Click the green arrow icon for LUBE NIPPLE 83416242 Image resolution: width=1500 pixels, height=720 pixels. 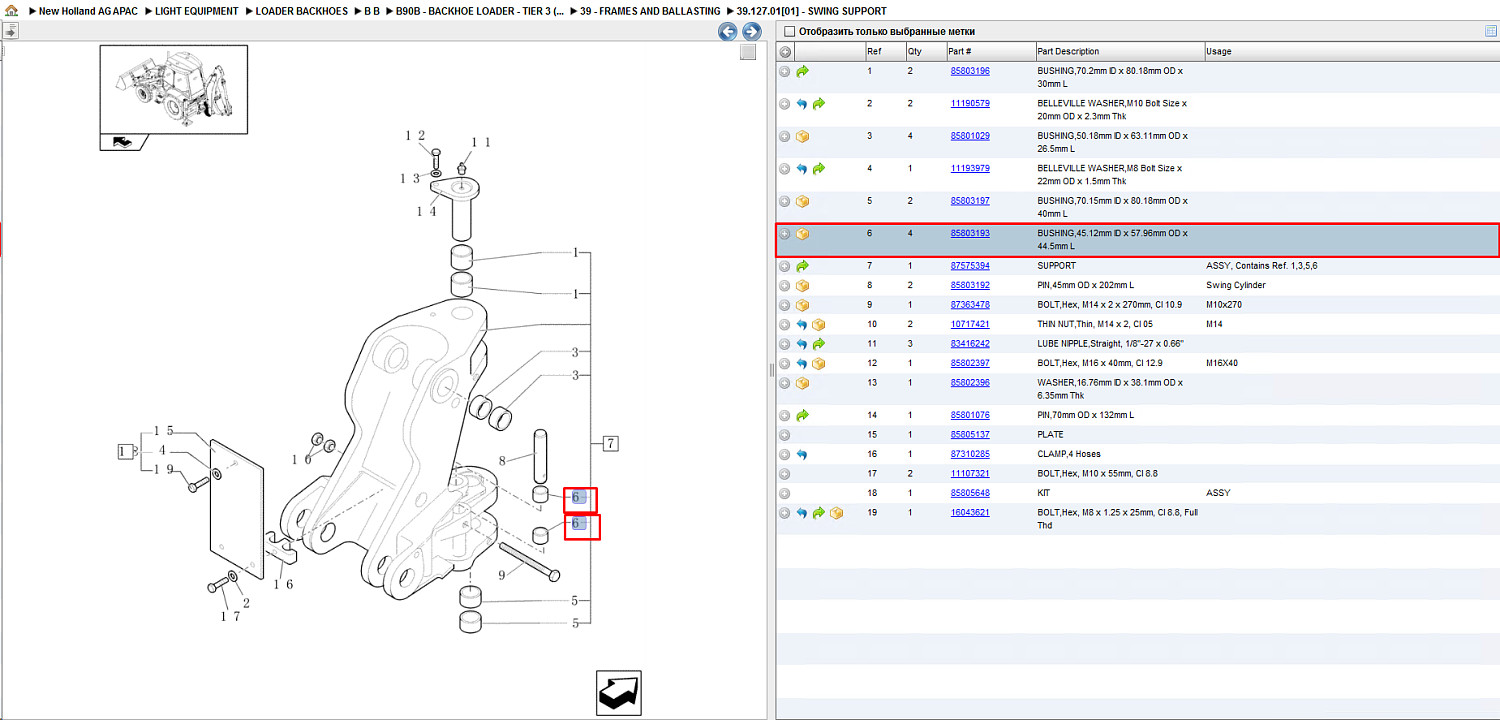coord(819,344)
